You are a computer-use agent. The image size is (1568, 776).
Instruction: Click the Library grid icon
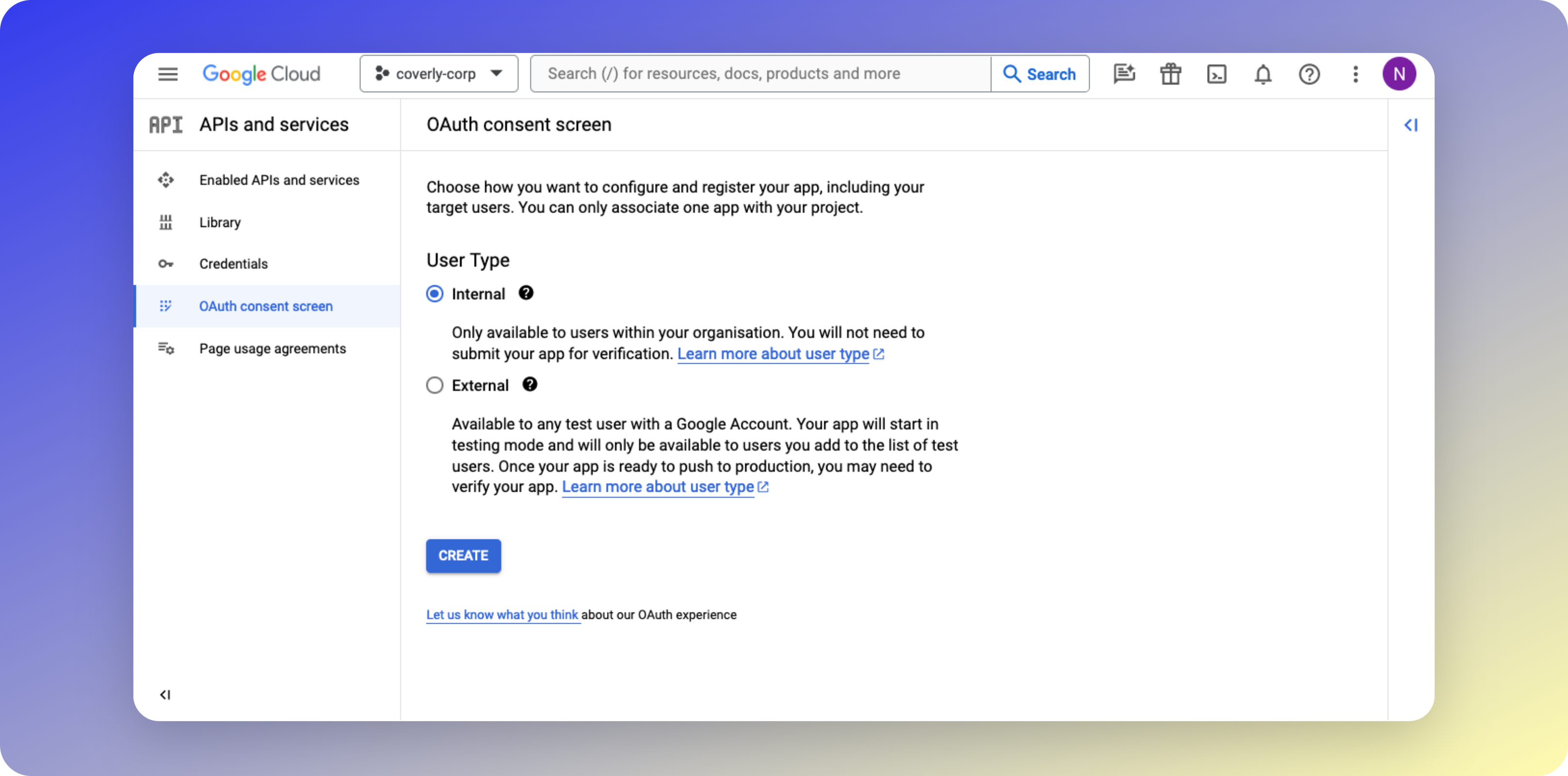(165, 222)
